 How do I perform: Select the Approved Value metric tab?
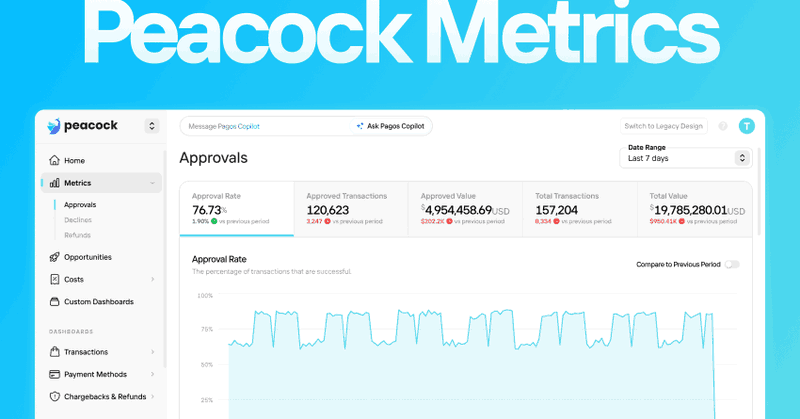[x=465, y=209]
